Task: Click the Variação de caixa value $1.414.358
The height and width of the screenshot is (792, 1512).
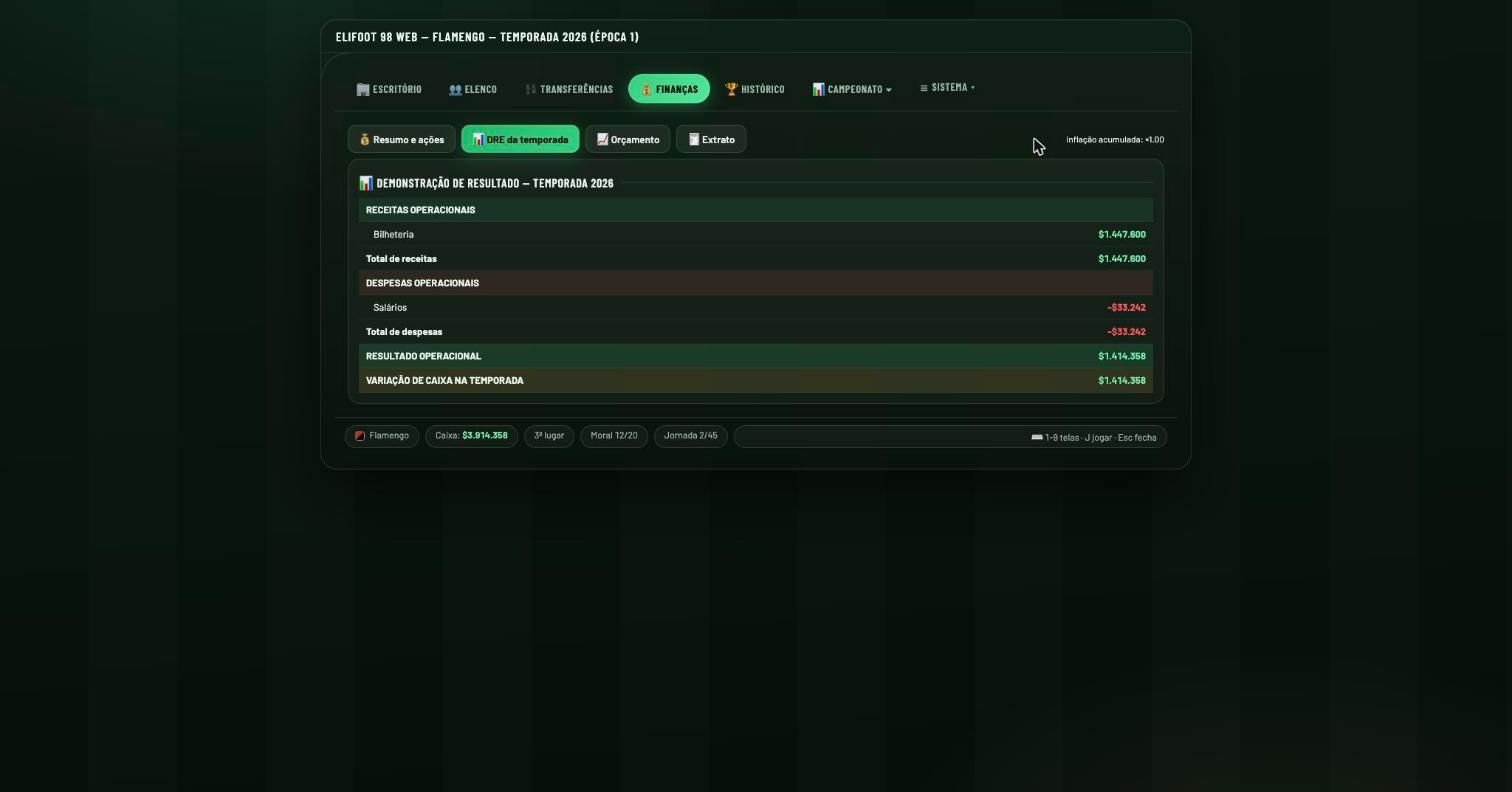Action: click(1122, 380)
